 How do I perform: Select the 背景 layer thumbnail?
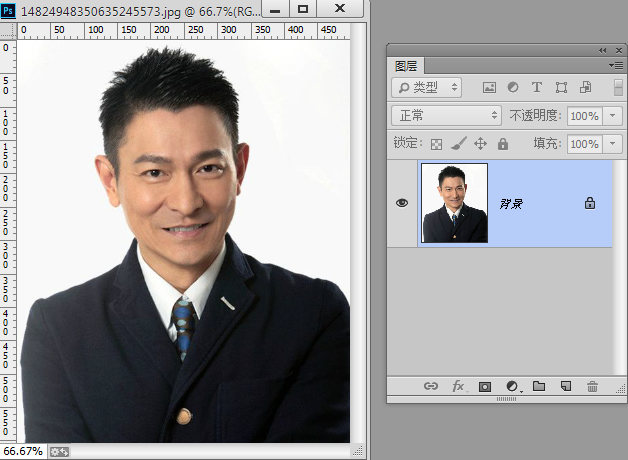(455, 203)
